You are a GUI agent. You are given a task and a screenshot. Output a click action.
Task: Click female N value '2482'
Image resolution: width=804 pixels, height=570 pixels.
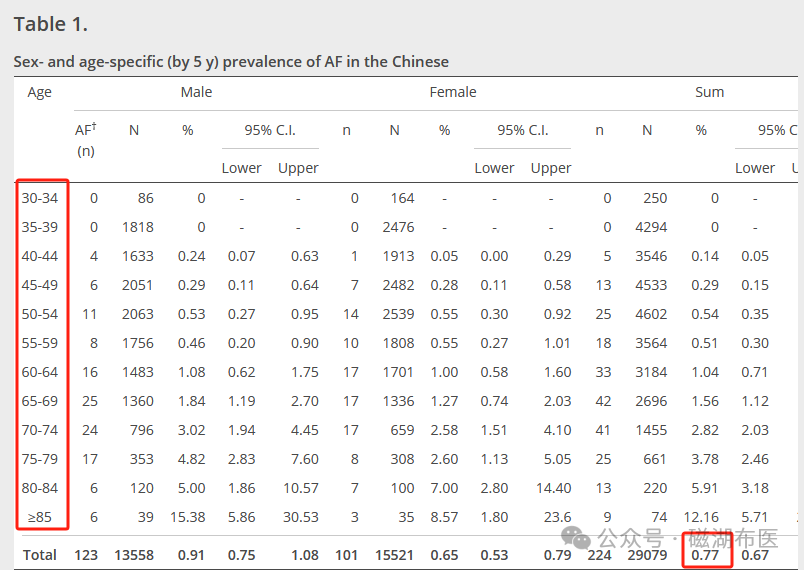coord(398,285)
